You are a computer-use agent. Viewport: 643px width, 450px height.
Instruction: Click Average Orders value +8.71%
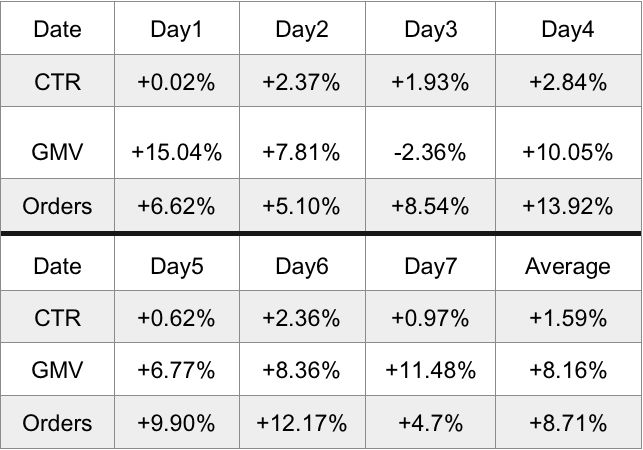pyautogui.click(x=567, y=423)
